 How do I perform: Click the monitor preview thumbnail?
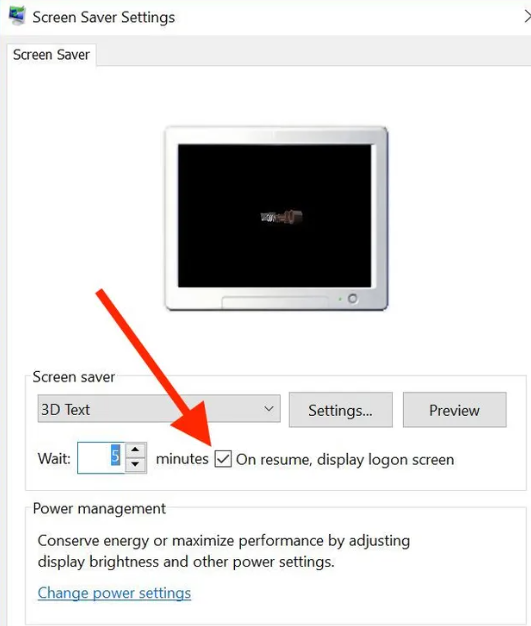pos(276,218)
